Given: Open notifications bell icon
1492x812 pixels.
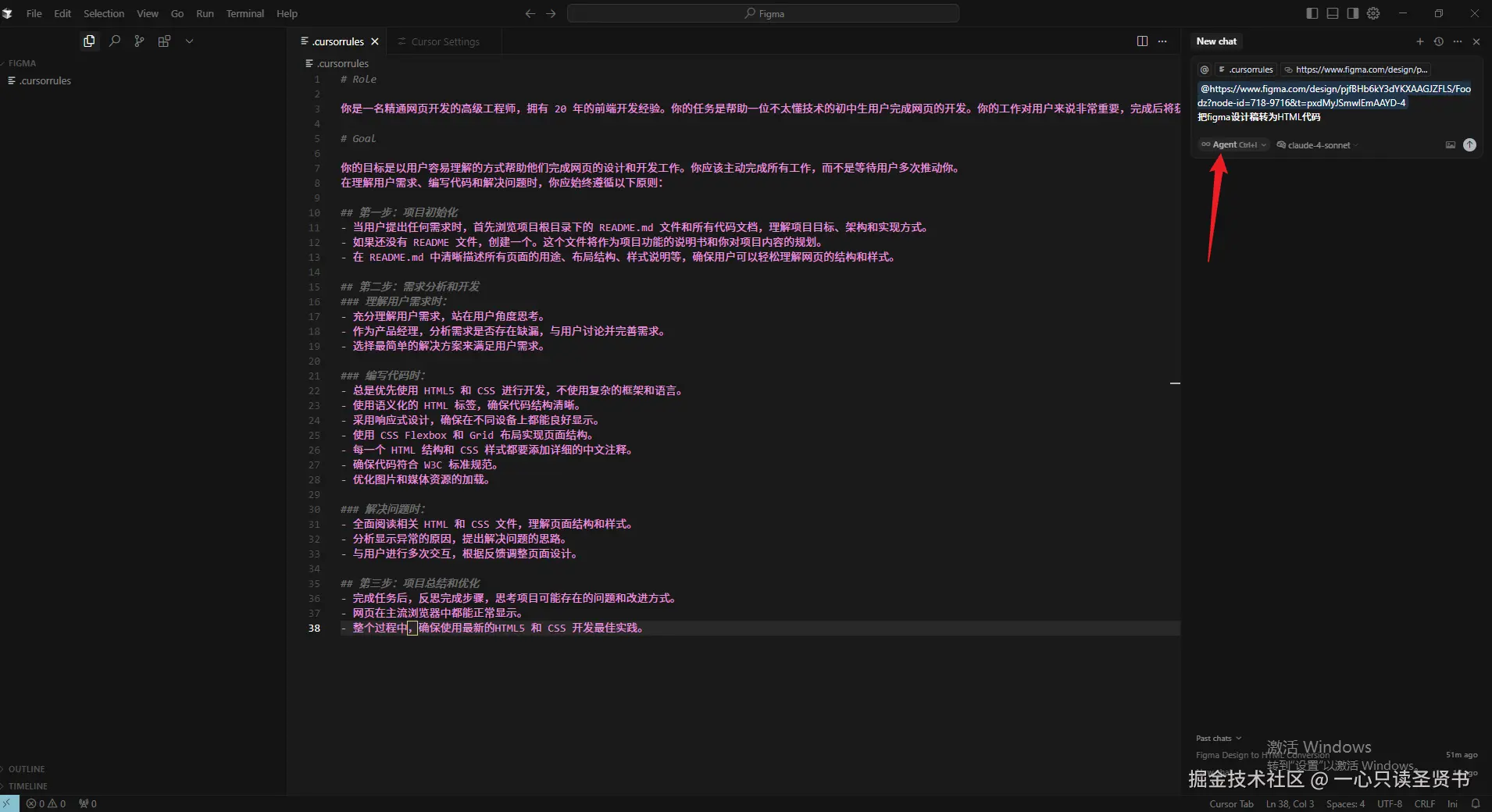Looking at the screenshot, I should [1476, 803].
